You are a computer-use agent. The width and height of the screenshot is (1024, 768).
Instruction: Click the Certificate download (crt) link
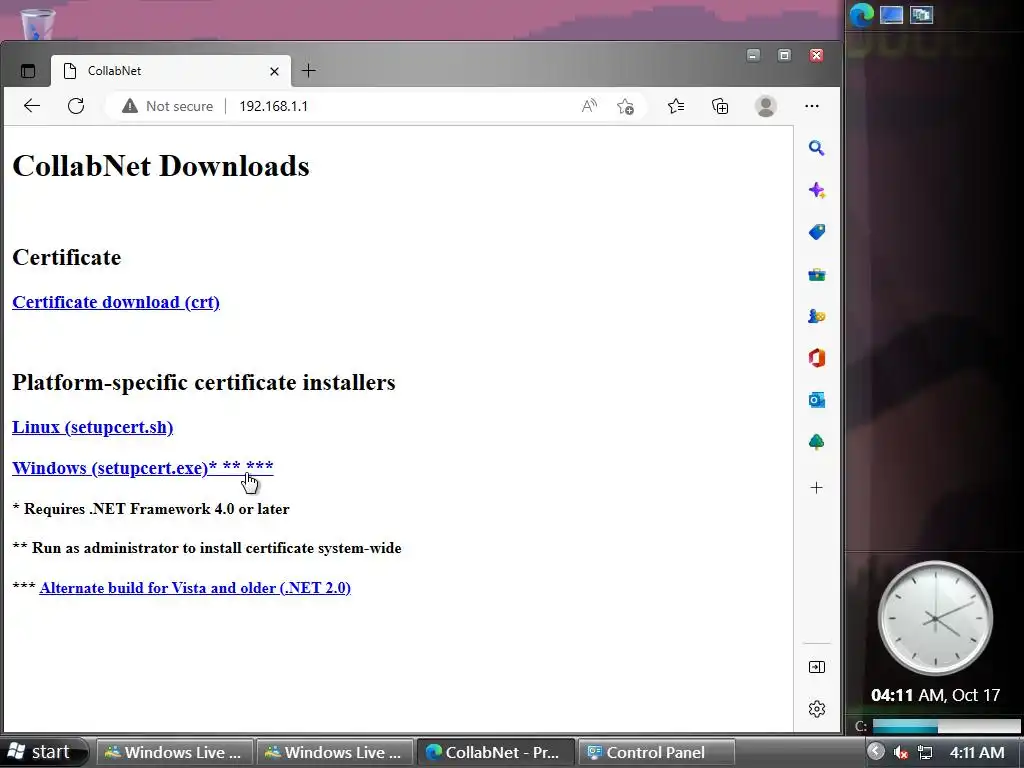(116, 302)
